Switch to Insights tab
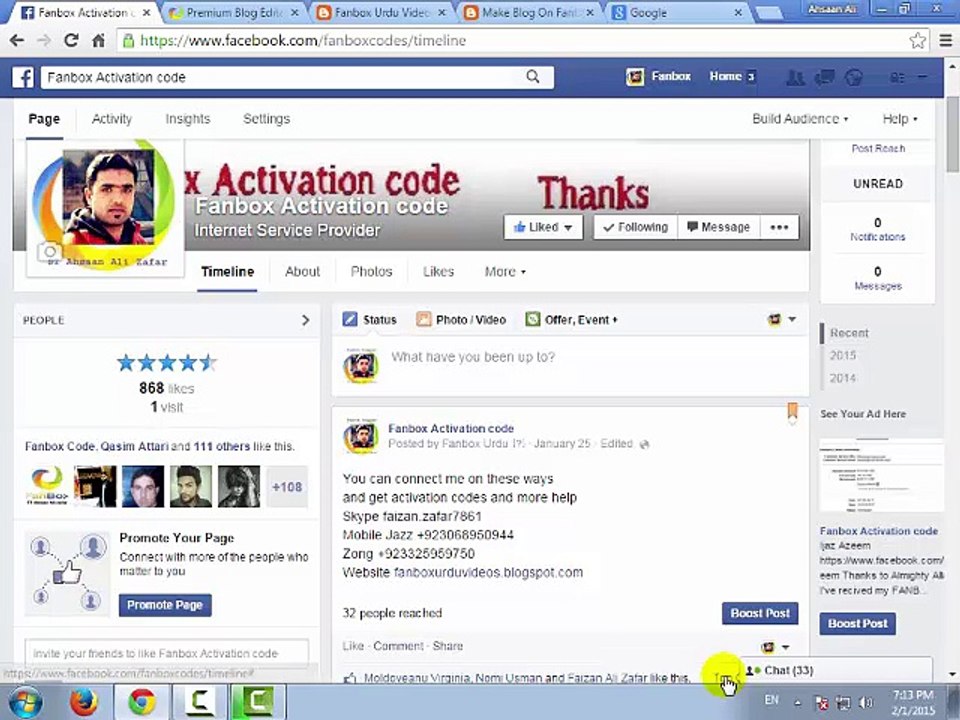960x720 pixels. click(187, 119)
